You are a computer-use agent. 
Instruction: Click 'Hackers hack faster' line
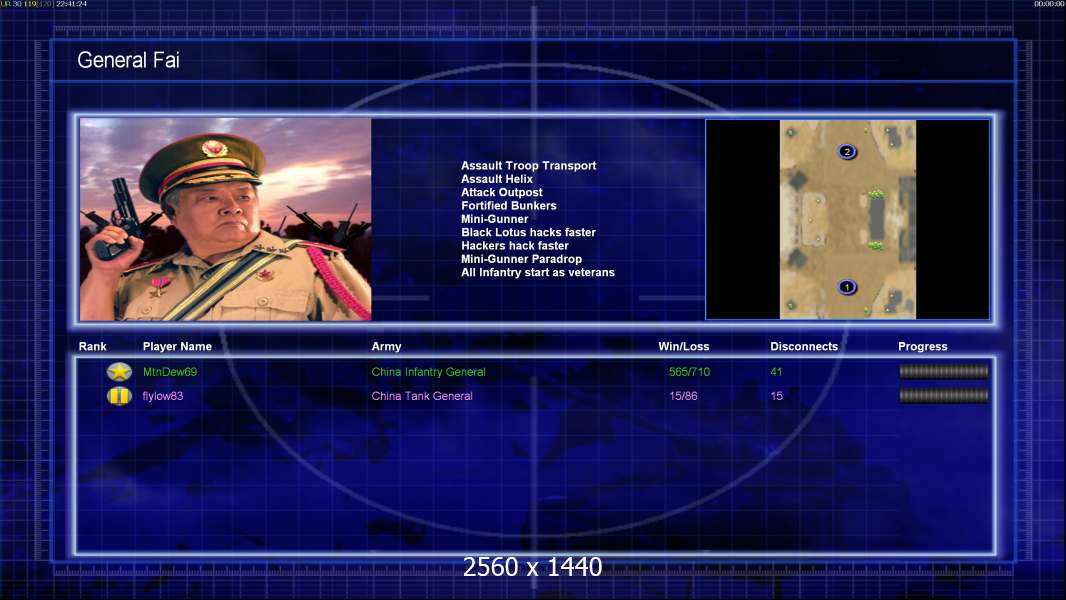(x=515, y=245)
